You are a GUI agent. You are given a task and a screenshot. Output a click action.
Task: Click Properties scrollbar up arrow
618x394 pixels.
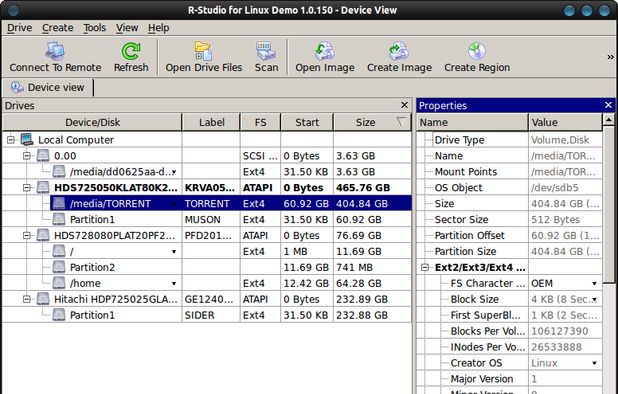[x=609, y=120]
